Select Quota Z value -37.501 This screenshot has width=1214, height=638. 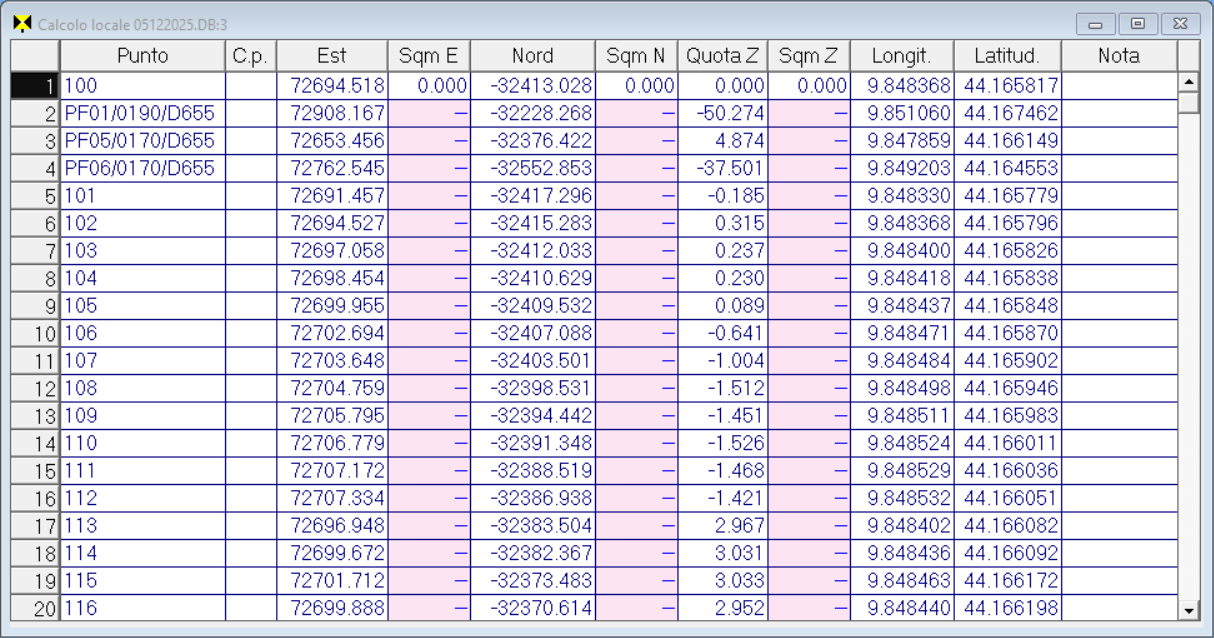(x=724, y=168)
